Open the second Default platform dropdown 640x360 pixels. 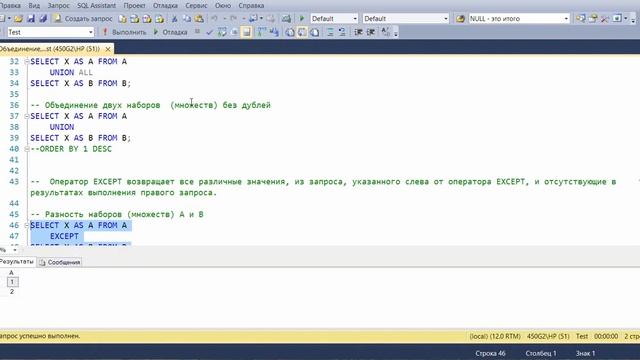pos(445,19)
